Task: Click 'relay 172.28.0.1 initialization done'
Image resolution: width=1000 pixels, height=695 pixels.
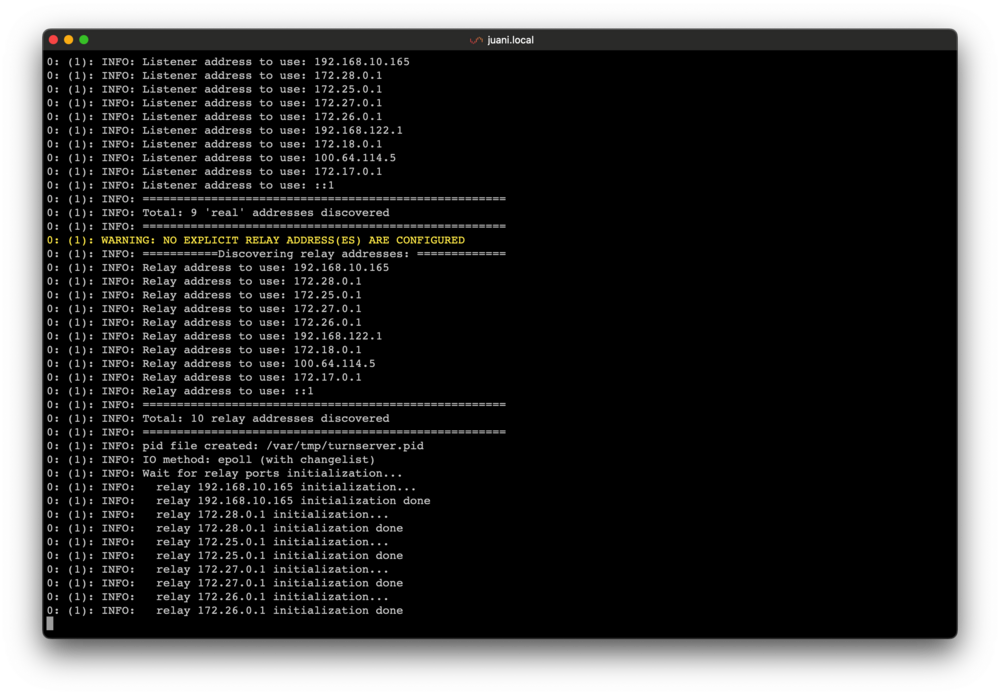Action: [x=279, y=529]
